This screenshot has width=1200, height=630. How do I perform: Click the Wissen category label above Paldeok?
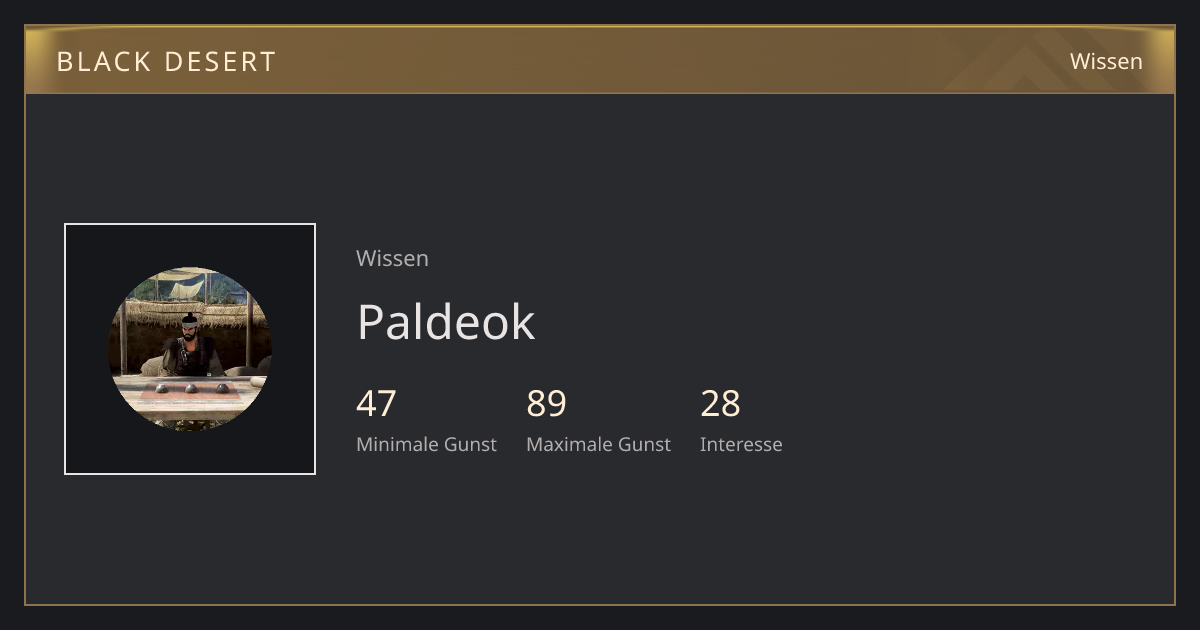pyautogui.click(x=392, y=258)
